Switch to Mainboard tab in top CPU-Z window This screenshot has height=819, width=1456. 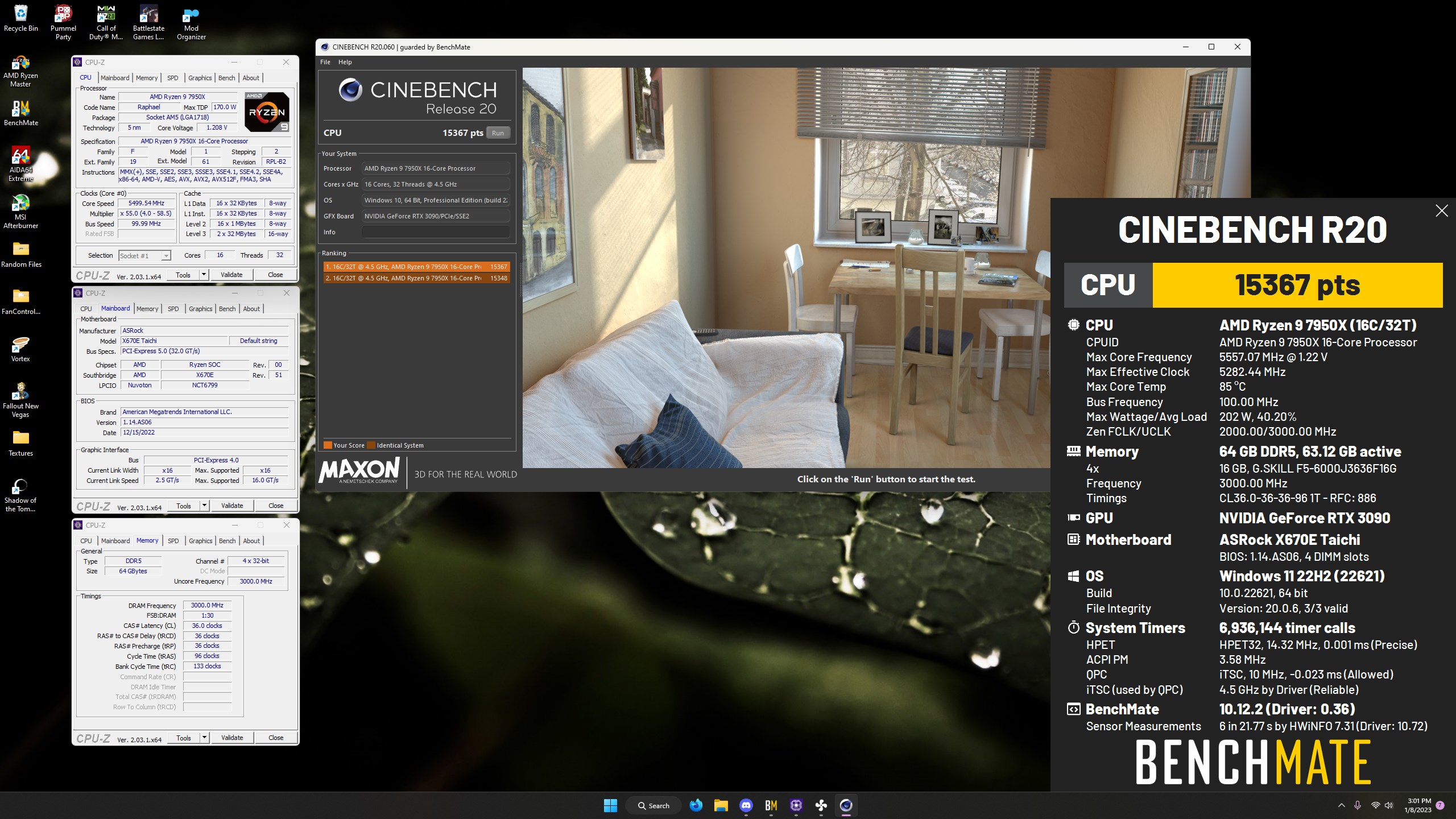(x=115, y=78)
